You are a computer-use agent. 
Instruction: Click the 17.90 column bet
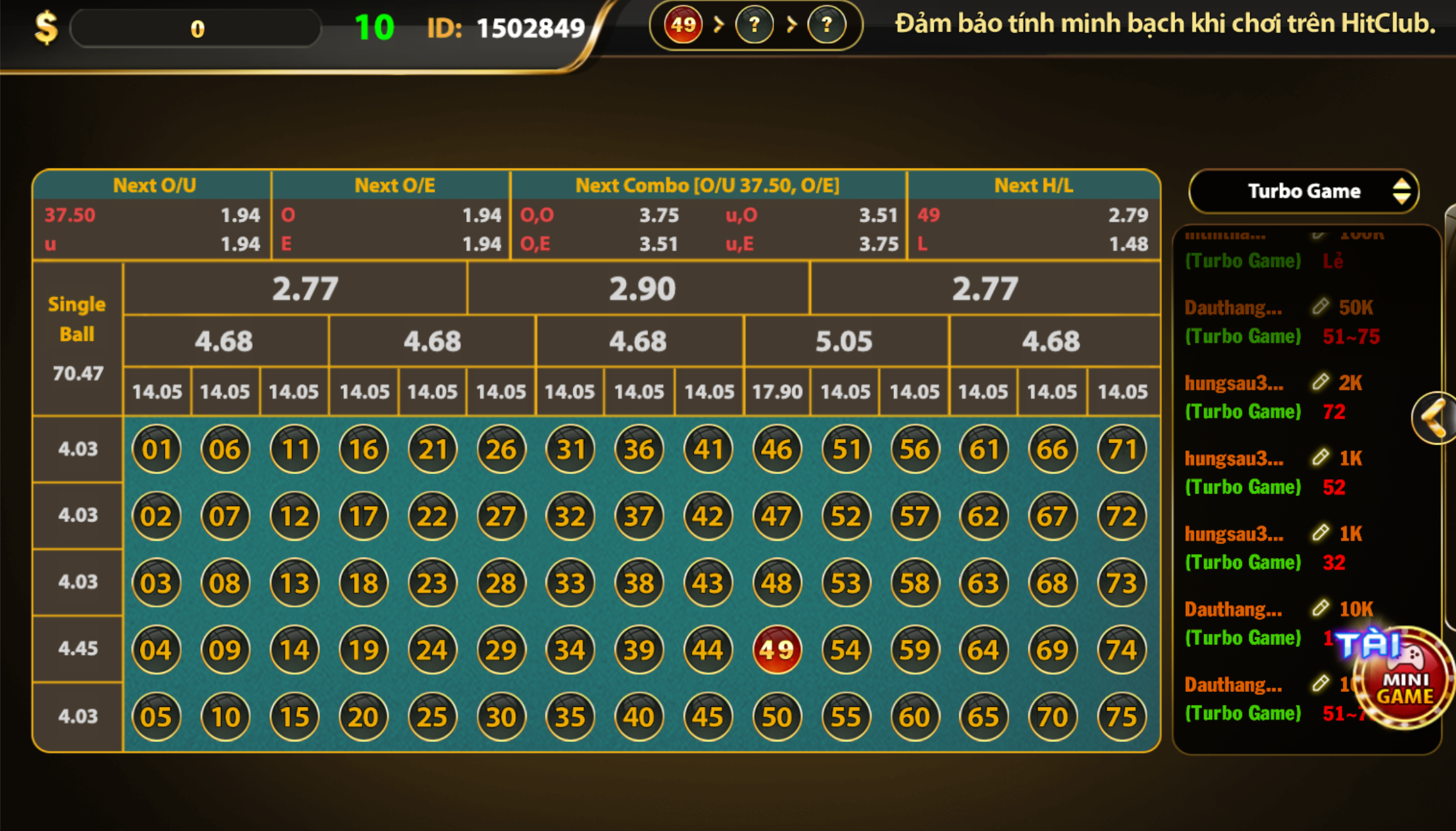pos(777,392)
